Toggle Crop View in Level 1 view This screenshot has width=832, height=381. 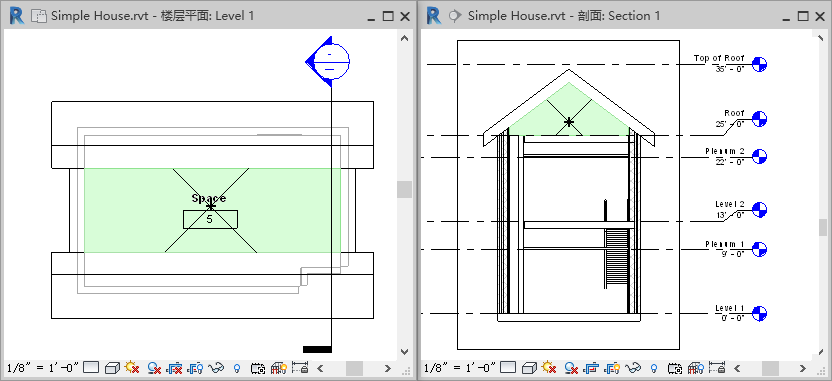[x=175, y=367]
